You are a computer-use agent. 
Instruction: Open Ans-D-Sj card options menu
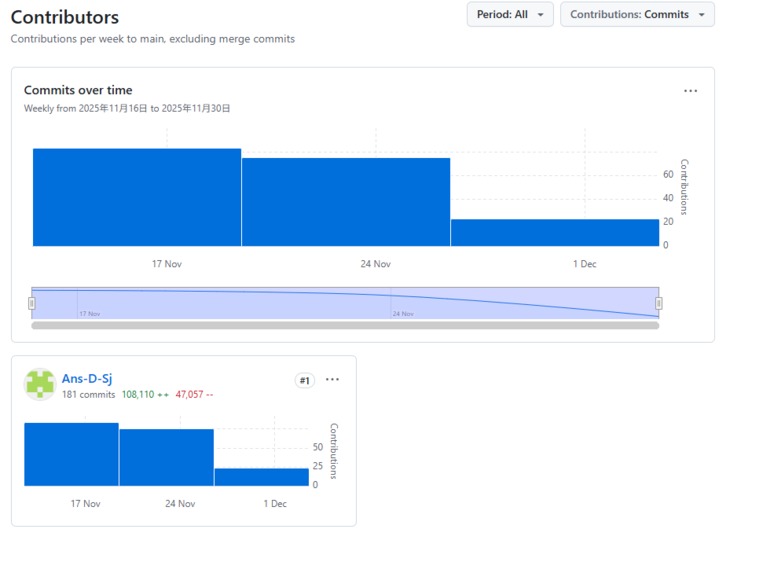coord(332,379)
